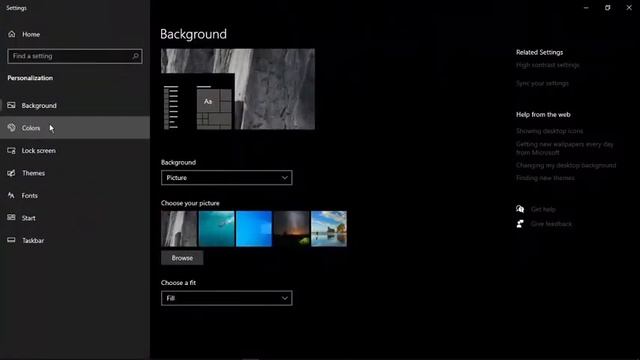This screenshot has width=640, height=360.
Task: Click the Choose your picture label
Action: click(190, 203)
